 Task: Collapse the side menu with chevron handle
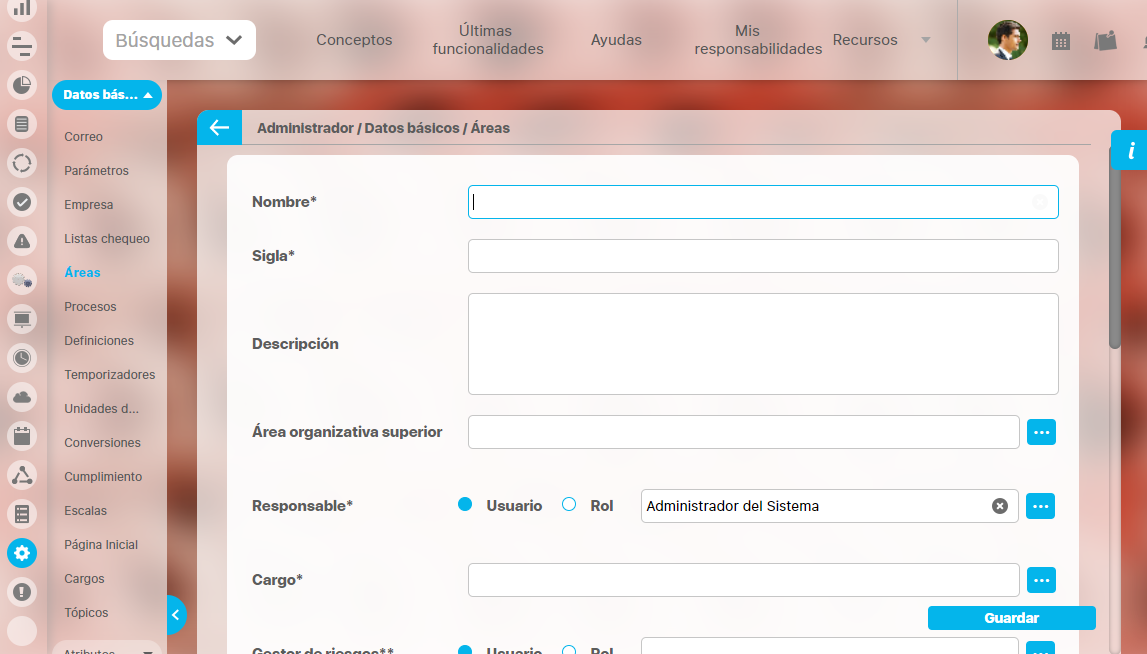176,615
